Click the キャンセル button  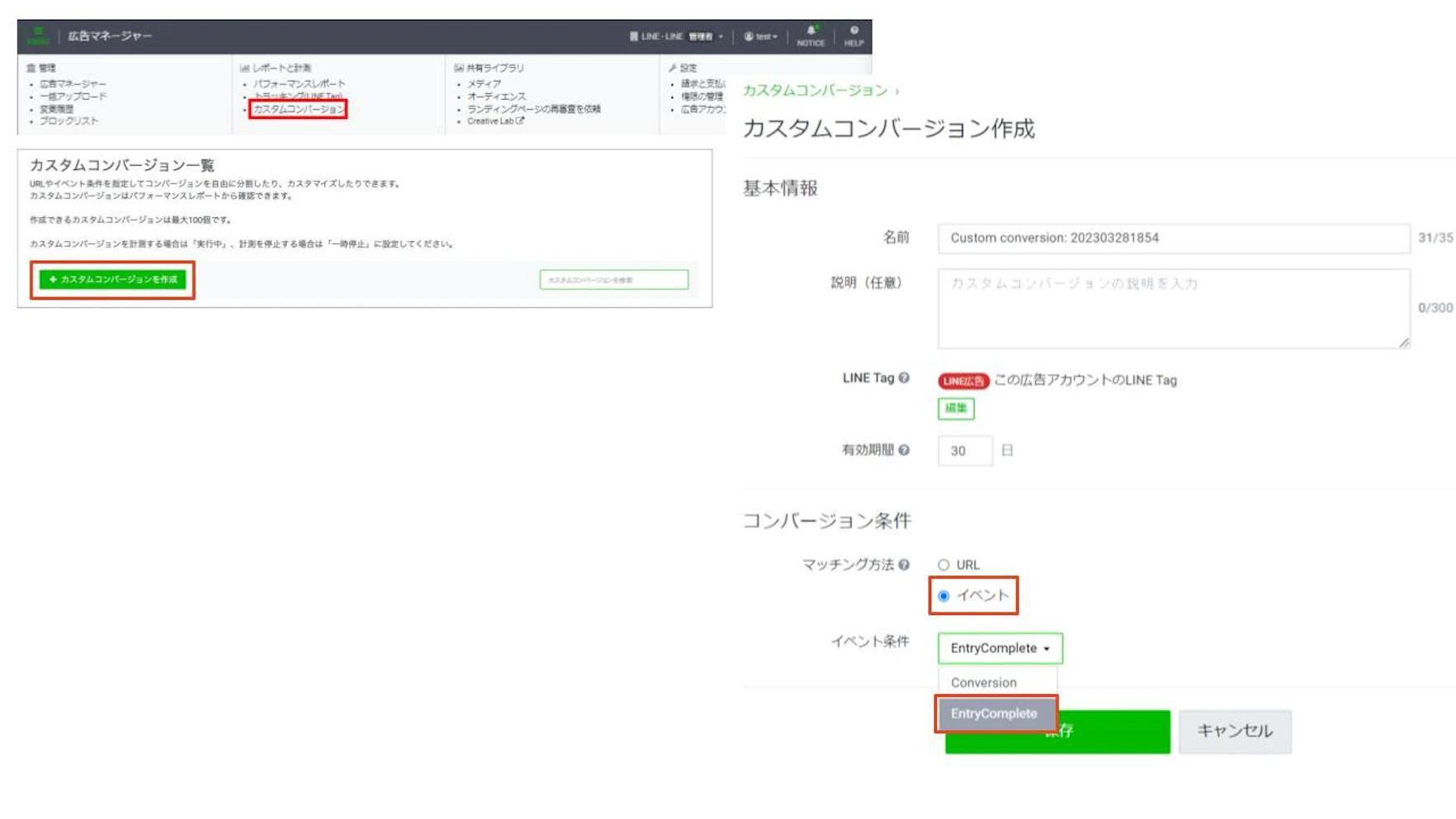1235,731
